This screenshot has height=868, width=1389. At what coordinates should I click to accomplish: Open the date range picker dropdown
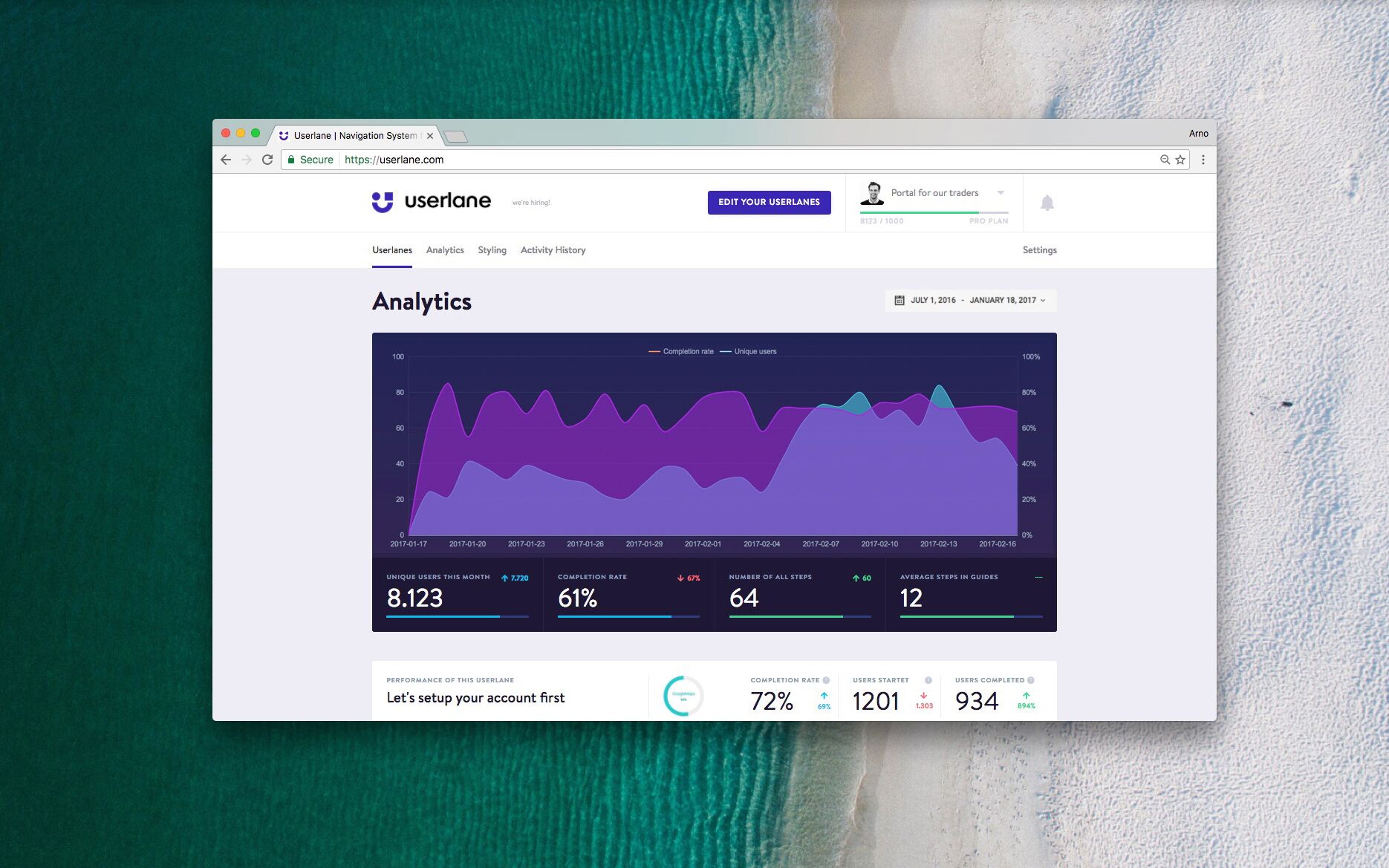[970, 301]
